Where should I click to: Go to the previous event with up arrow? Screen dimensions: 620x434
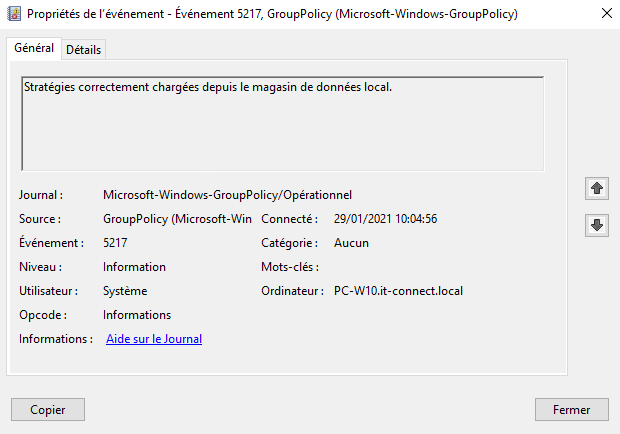pyautogui.click(x=597, y=188)
